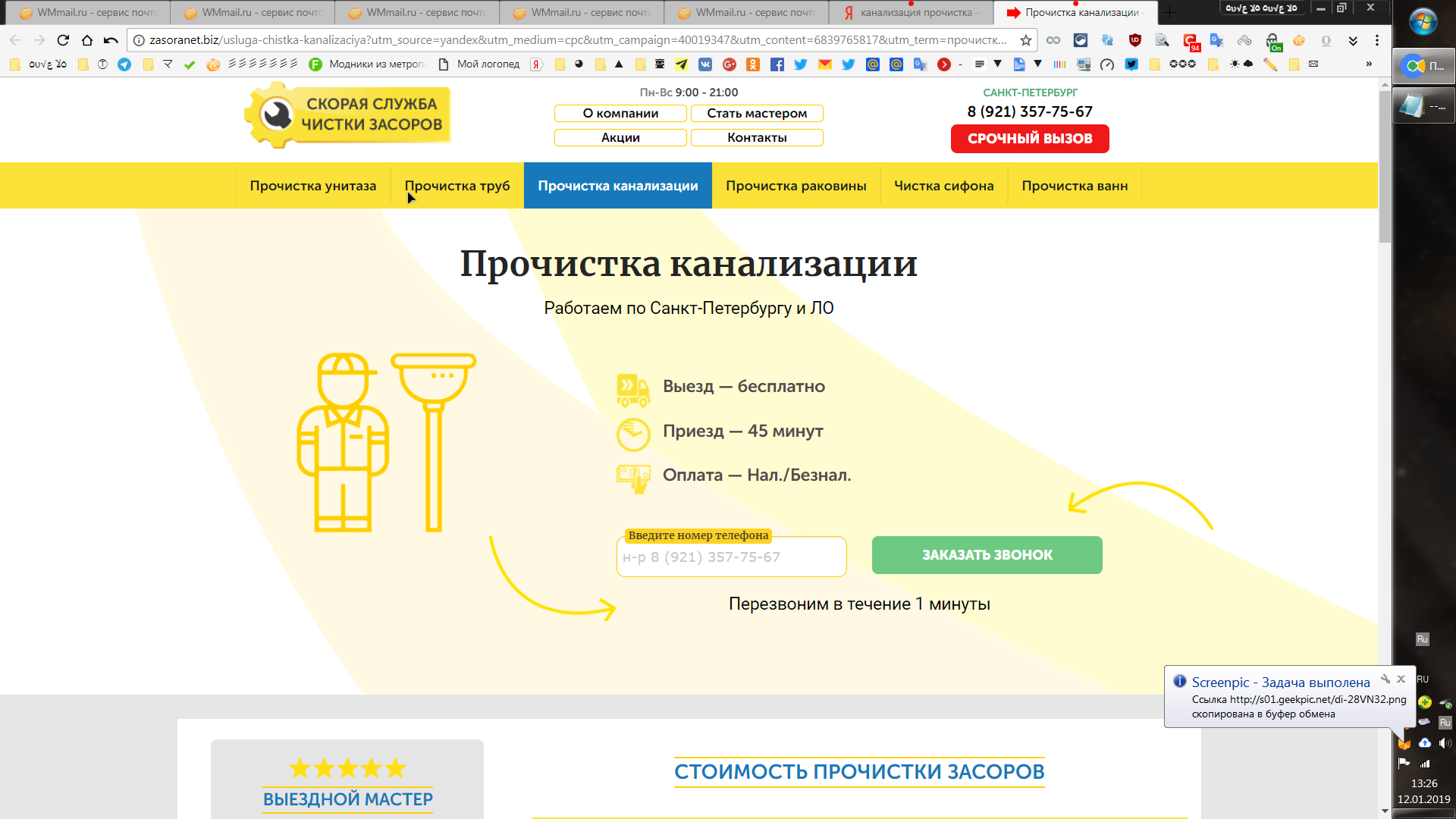Expand the hidden extensions double-chevron
The image size is (1456, 819).
[1353, 40]
